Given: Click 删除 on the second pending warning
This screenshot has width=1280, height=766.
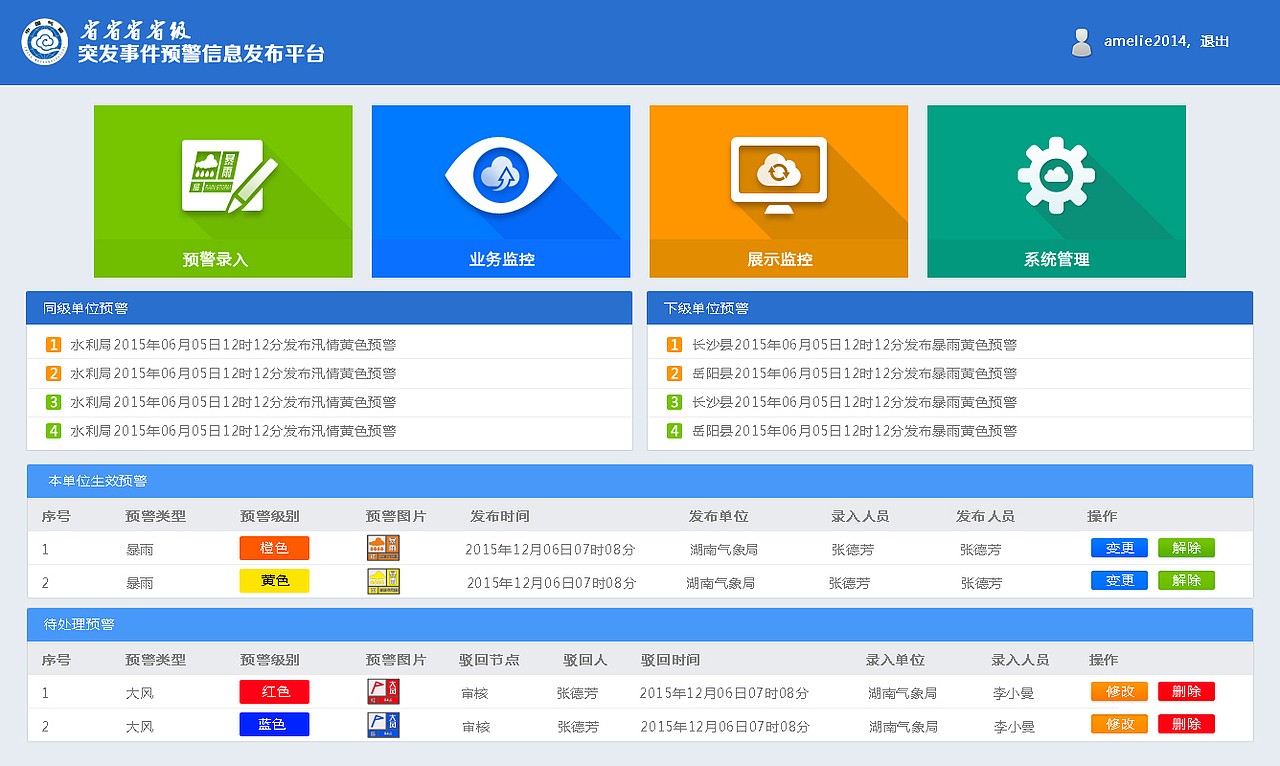Looking at the screenshot, I should click(x=1185, y=723).
